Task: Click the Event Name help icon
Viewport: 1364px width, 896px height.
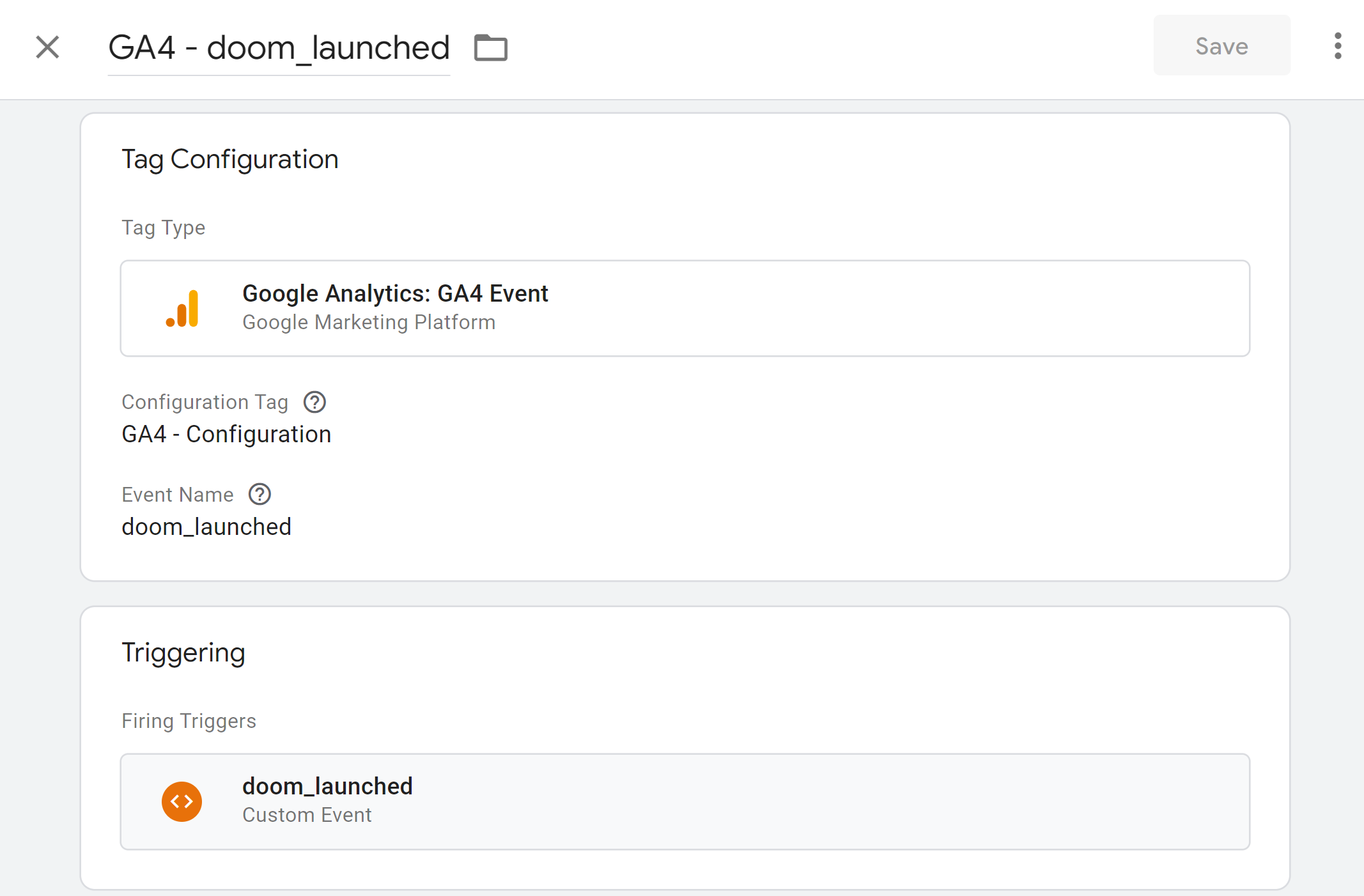Action: [260, 494]
